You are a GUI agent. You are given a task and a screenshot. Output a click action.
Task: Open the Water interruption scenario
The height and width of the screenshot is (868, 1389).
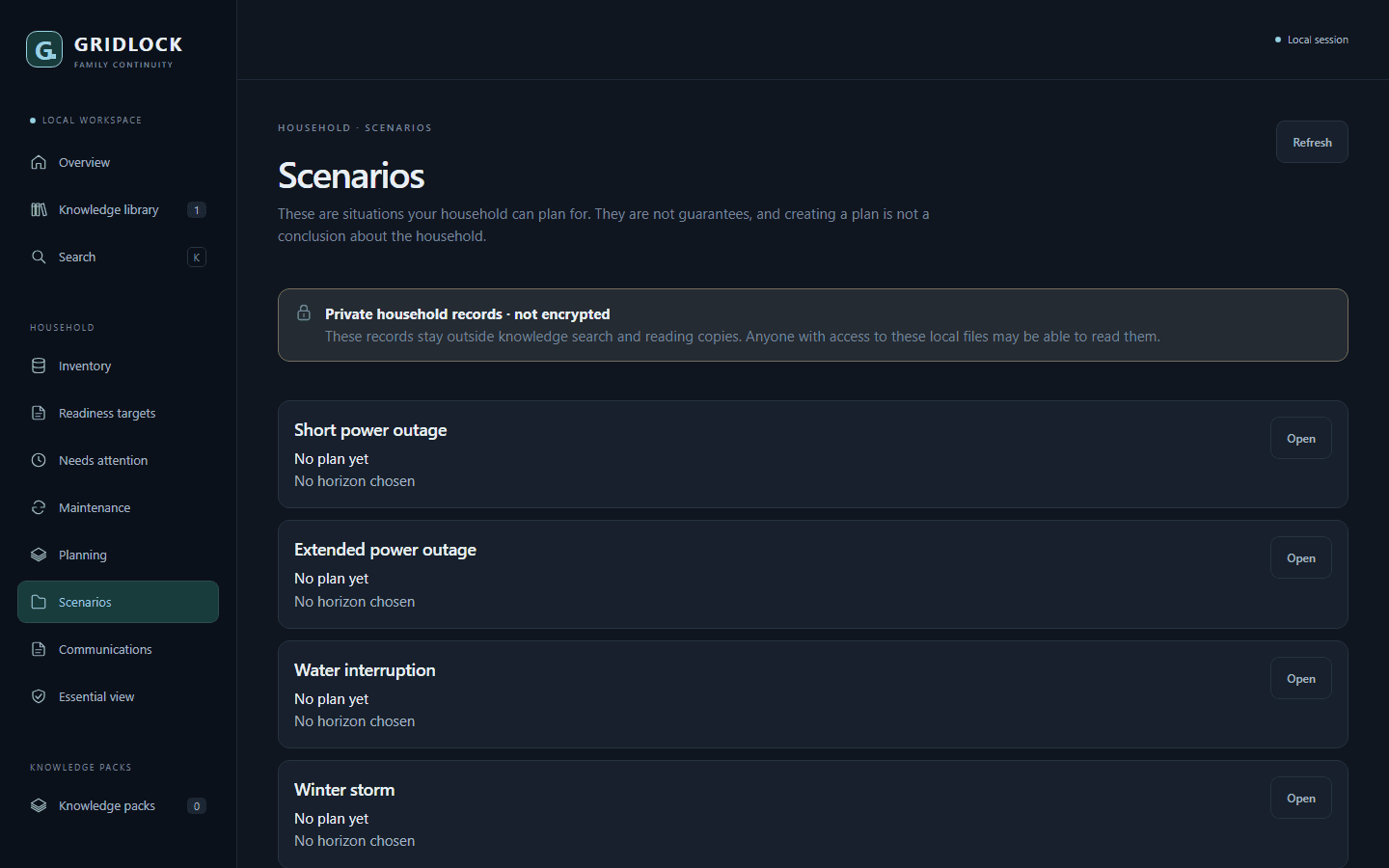1300,678
